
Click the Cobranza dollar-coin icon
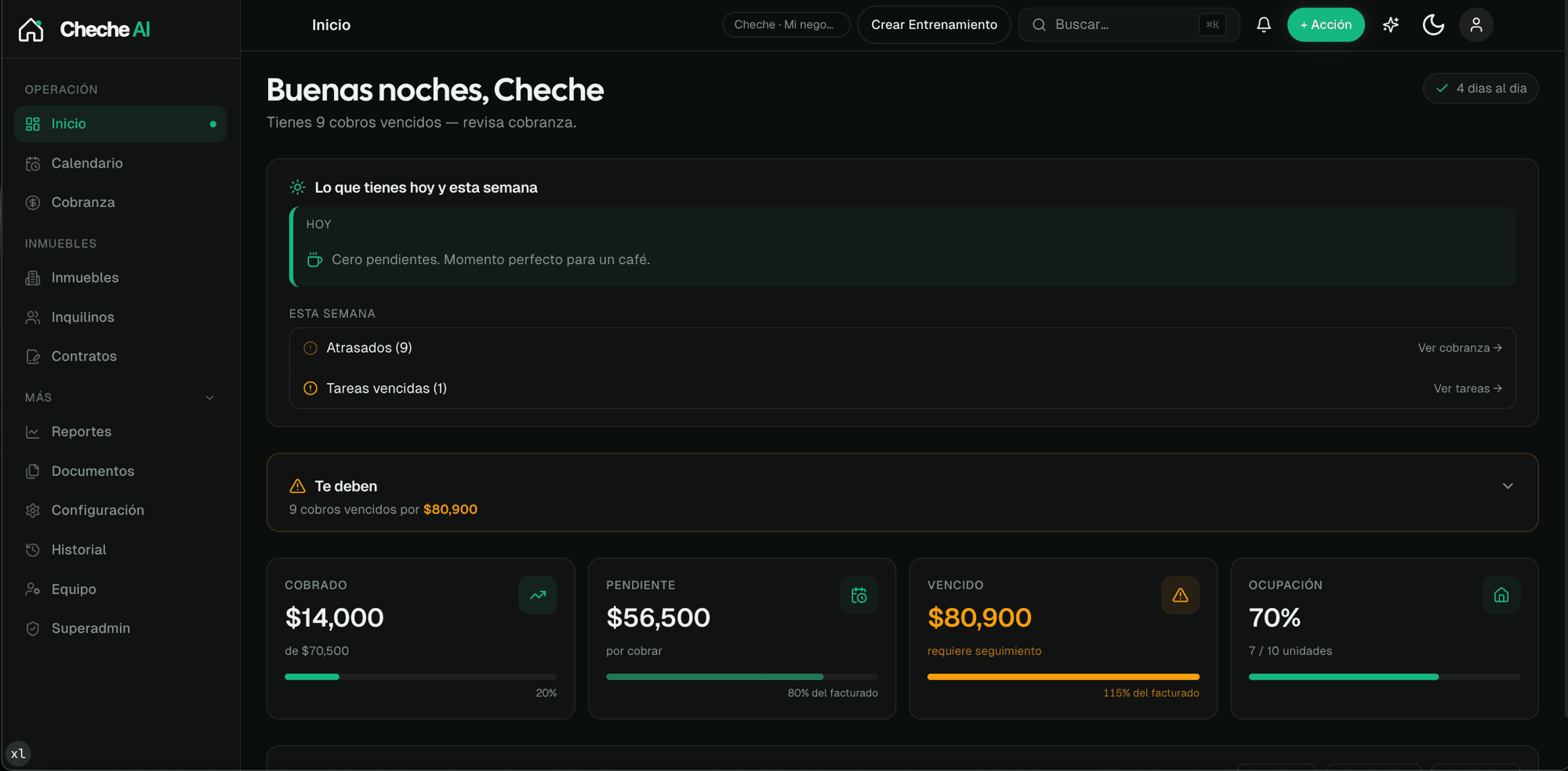tap(33, 203)
